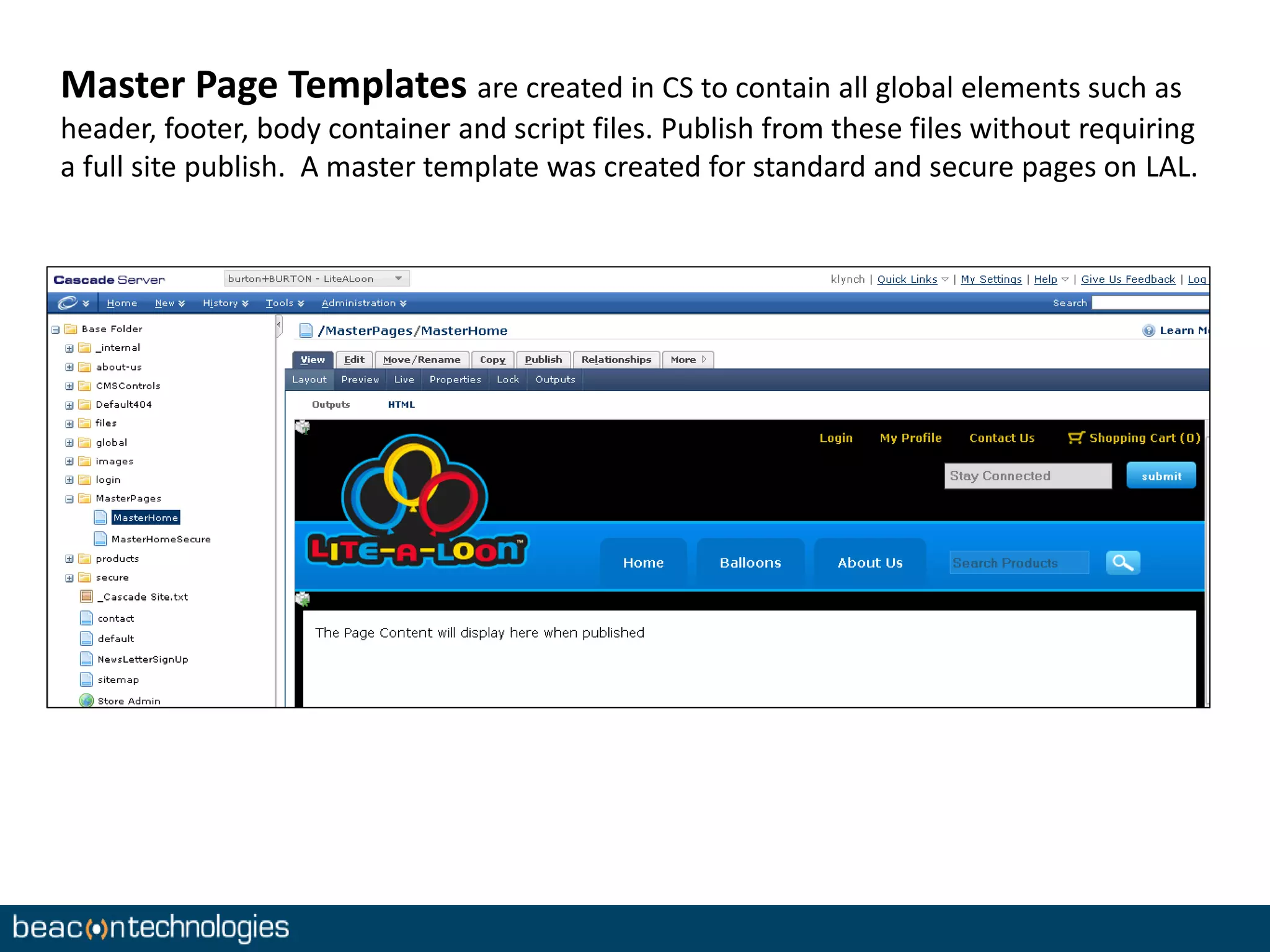Expand the More tab

(x=688, y=359)
